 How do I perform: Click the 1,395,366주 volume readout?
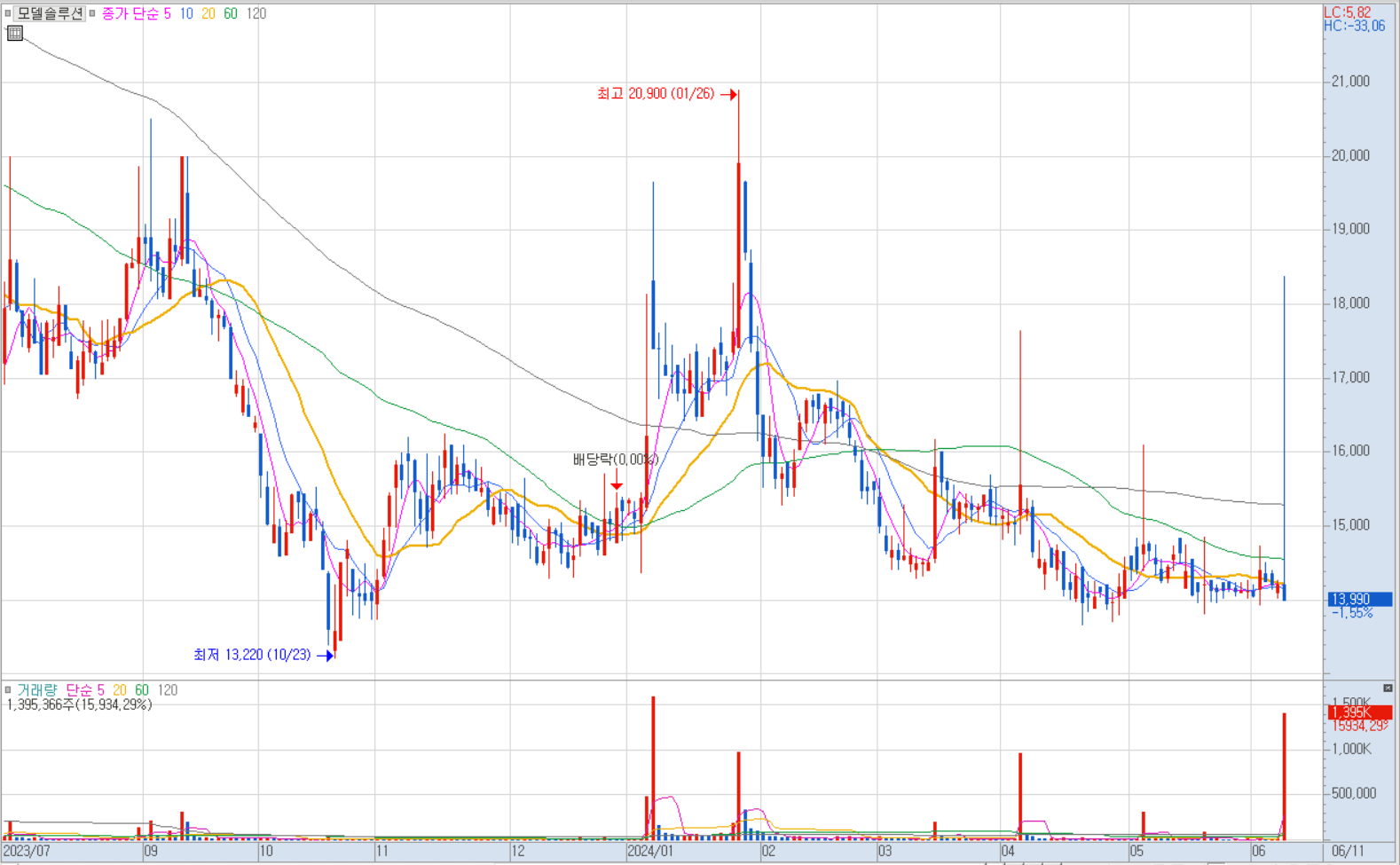point(79,704)
